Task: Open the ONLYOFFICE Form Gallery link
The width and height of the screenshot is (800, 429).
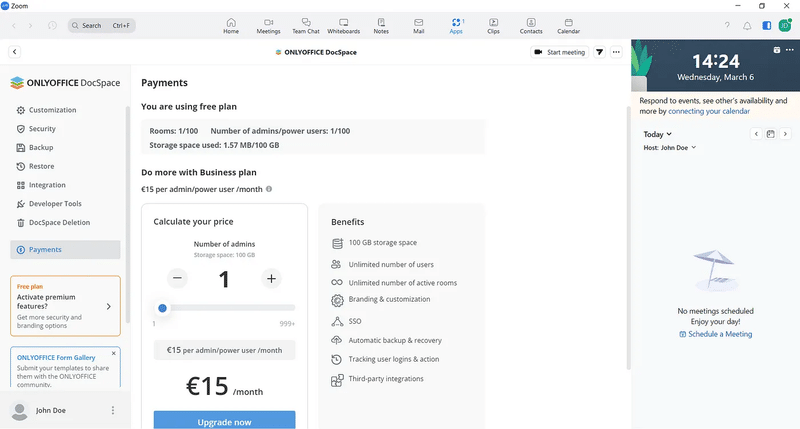Action: click(x=56, y=358)
